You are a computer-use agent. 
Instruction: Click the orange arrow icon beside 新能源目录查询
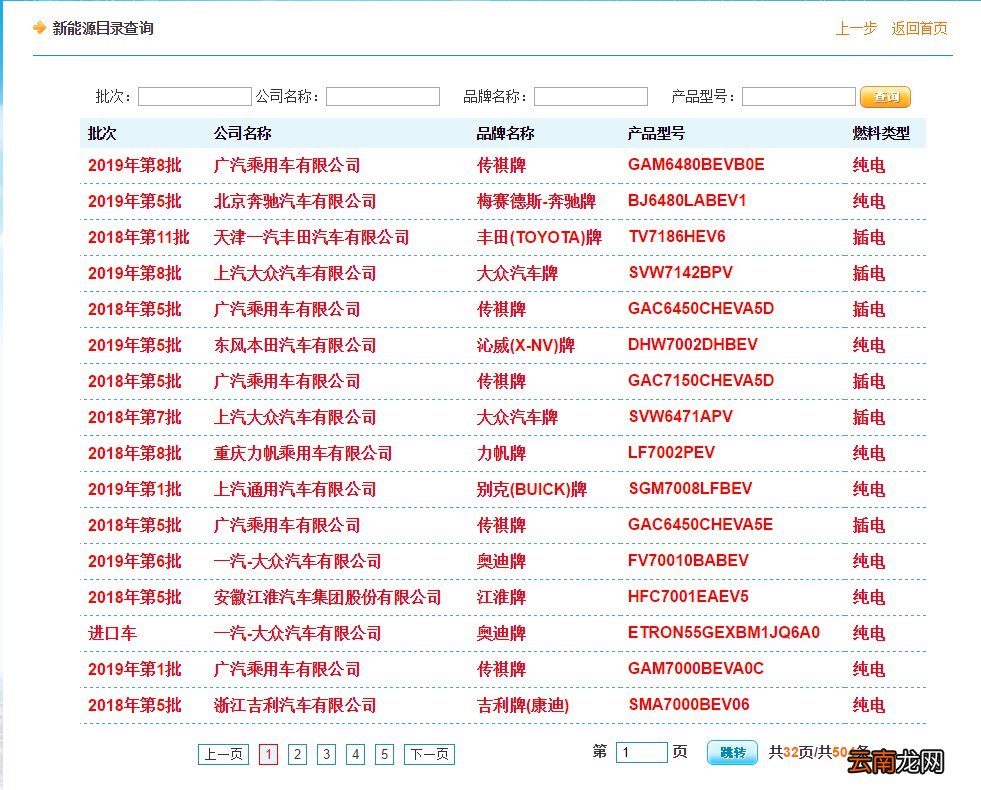[x=39, y=28]
